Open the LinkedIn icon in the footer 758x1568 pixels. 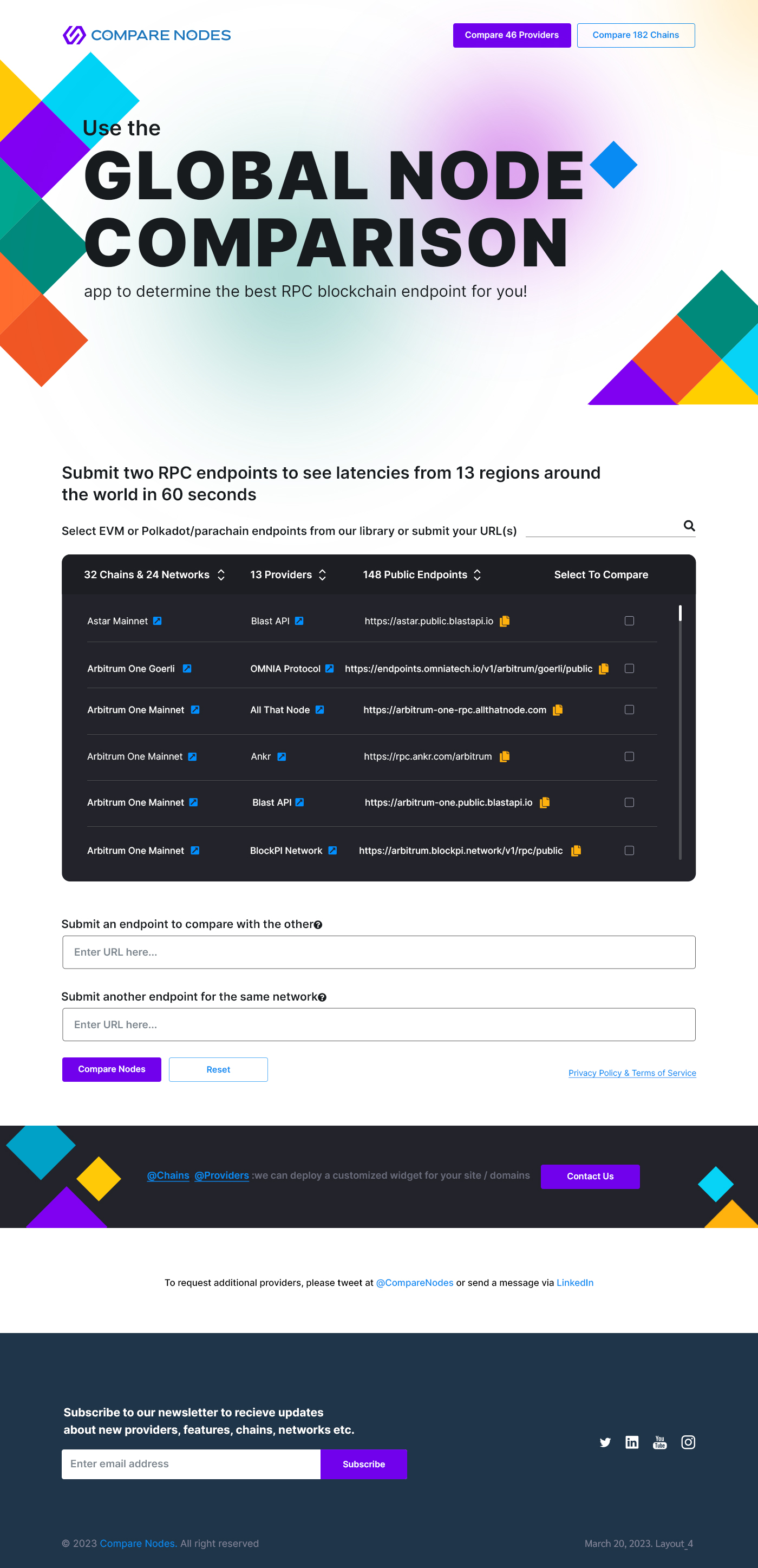[x=632, y=1442]
